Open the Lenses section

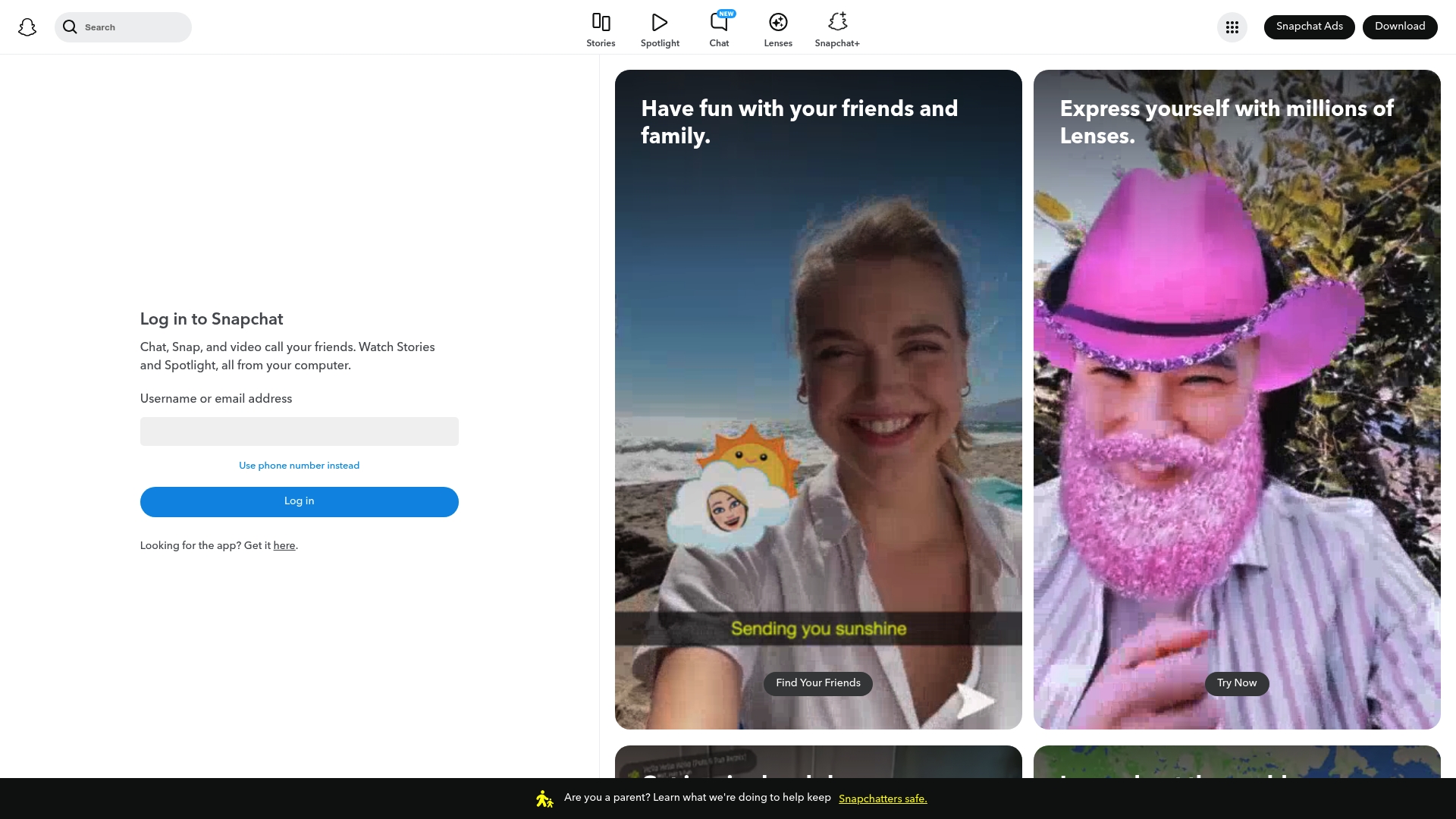[x=777, y=22]
